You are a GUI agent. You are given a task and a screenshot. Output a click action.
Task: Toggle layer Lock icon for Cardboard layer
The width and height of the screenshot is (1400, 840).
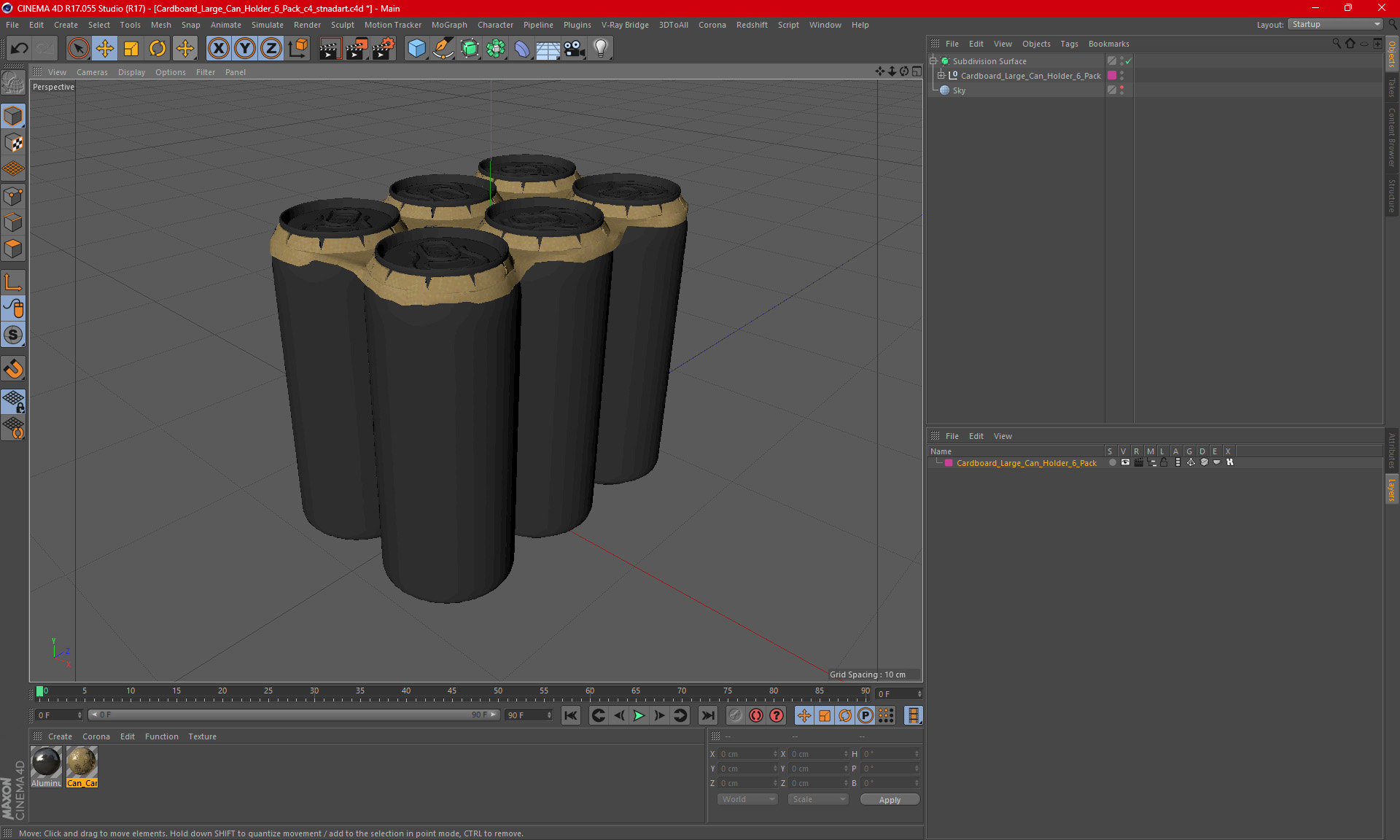coord(1164,462)
